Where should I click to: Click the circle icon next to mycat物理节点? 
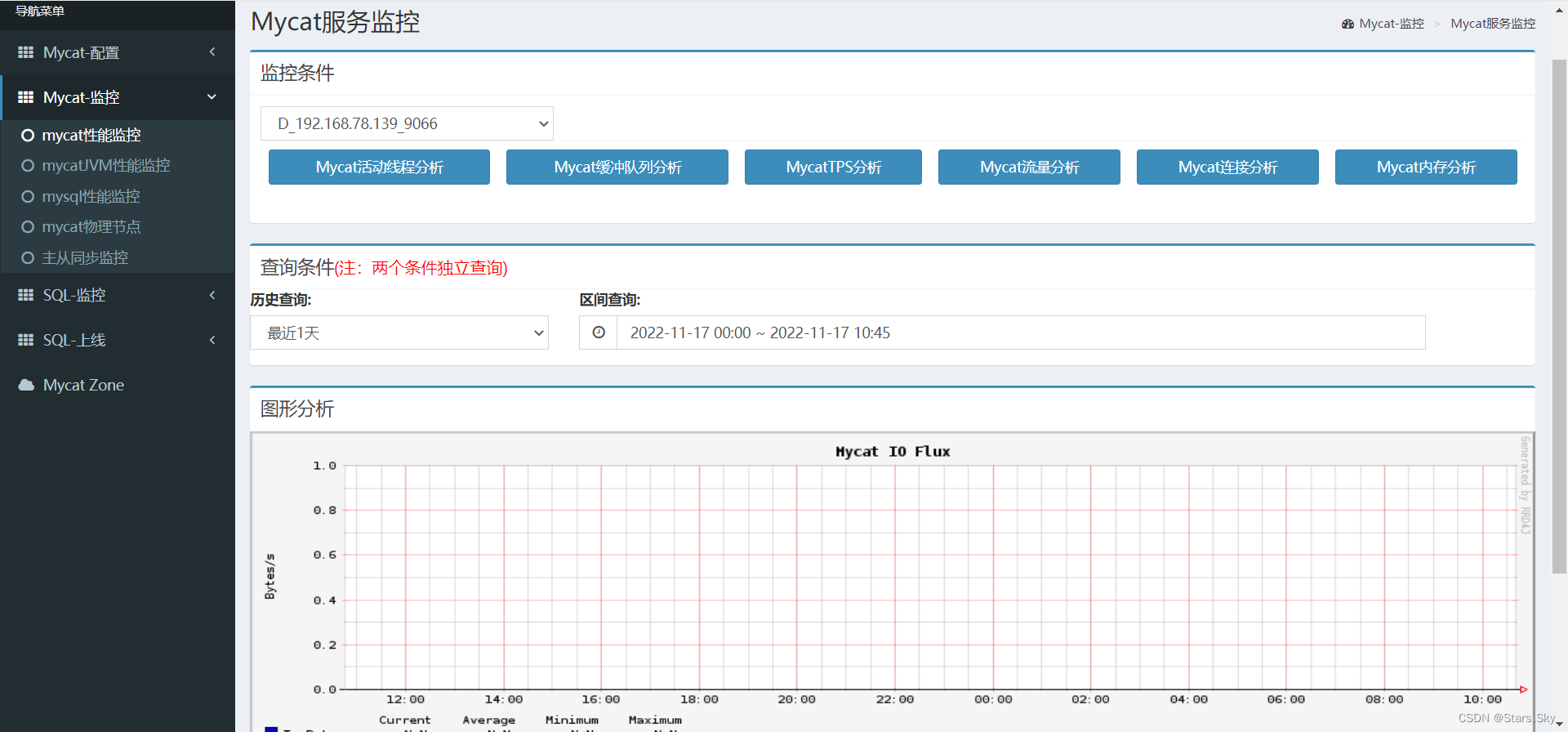click(28, 227)
